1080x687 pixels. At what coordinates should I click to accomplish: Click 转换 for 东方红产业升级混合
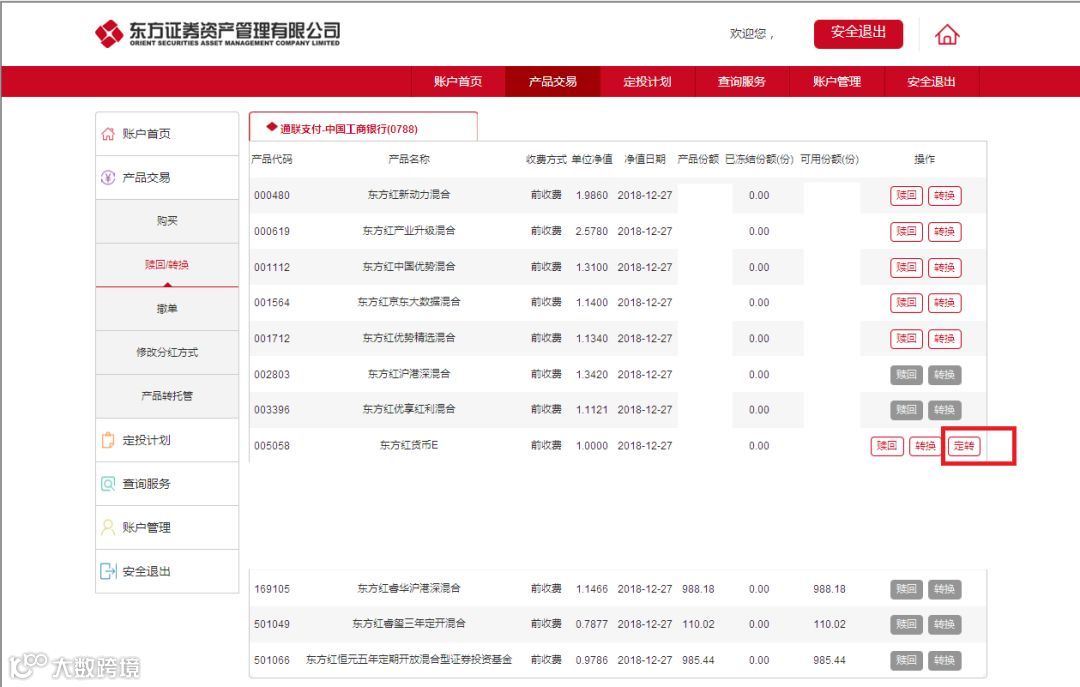click(944, 232)
